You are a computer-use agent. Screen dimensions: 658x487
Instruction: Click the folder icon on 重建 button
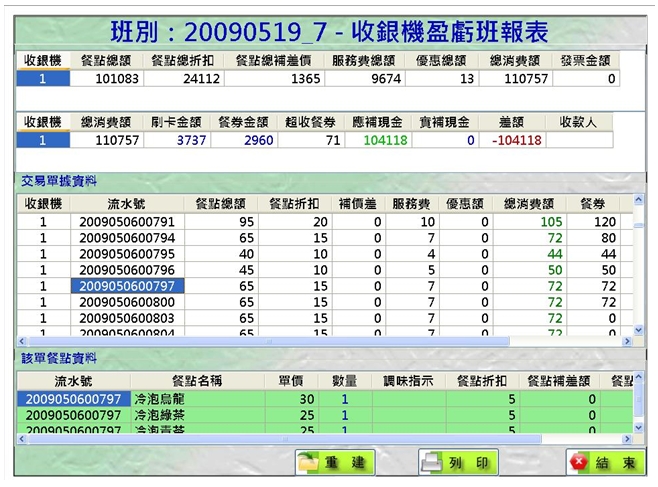click(307, 463)
